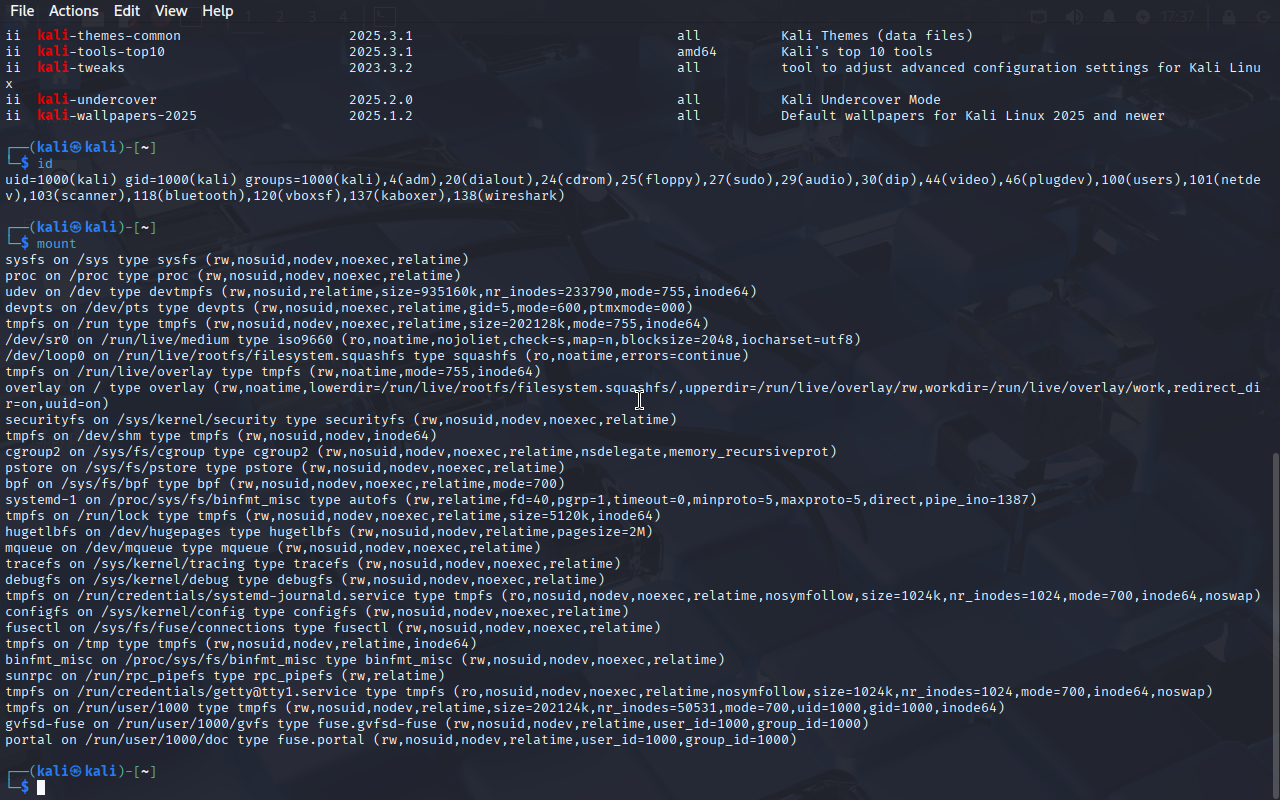Open the Help menu

[x=217, y=11]
